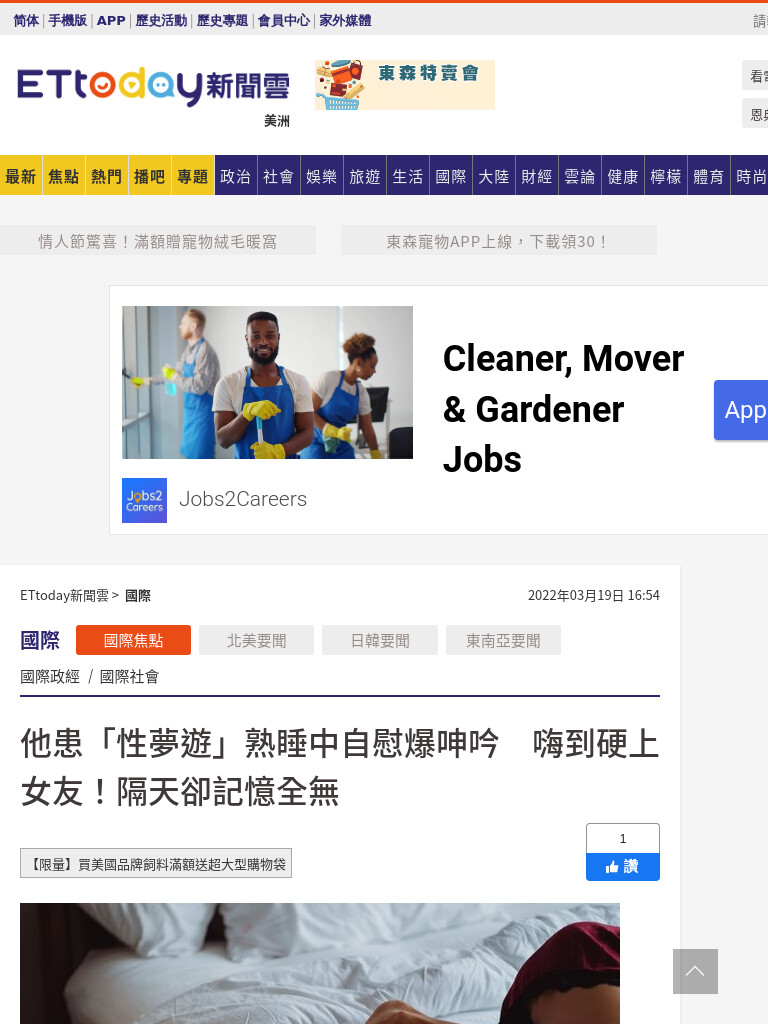
Task: Choose the 日韓要聞 category button
Action: point(380,640)
